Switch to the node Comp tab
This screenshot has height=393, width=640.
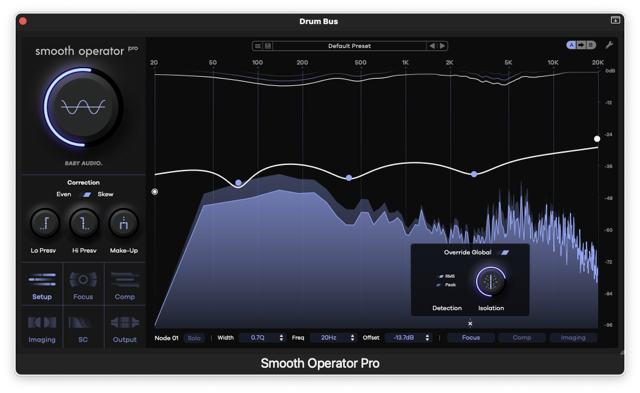[522, 337]
